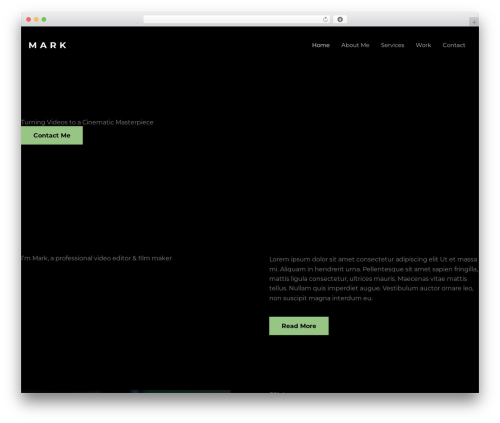The height and width of the screenshot is (423, 500).
Task: Click the browser address bar
Action: (237, 20)
